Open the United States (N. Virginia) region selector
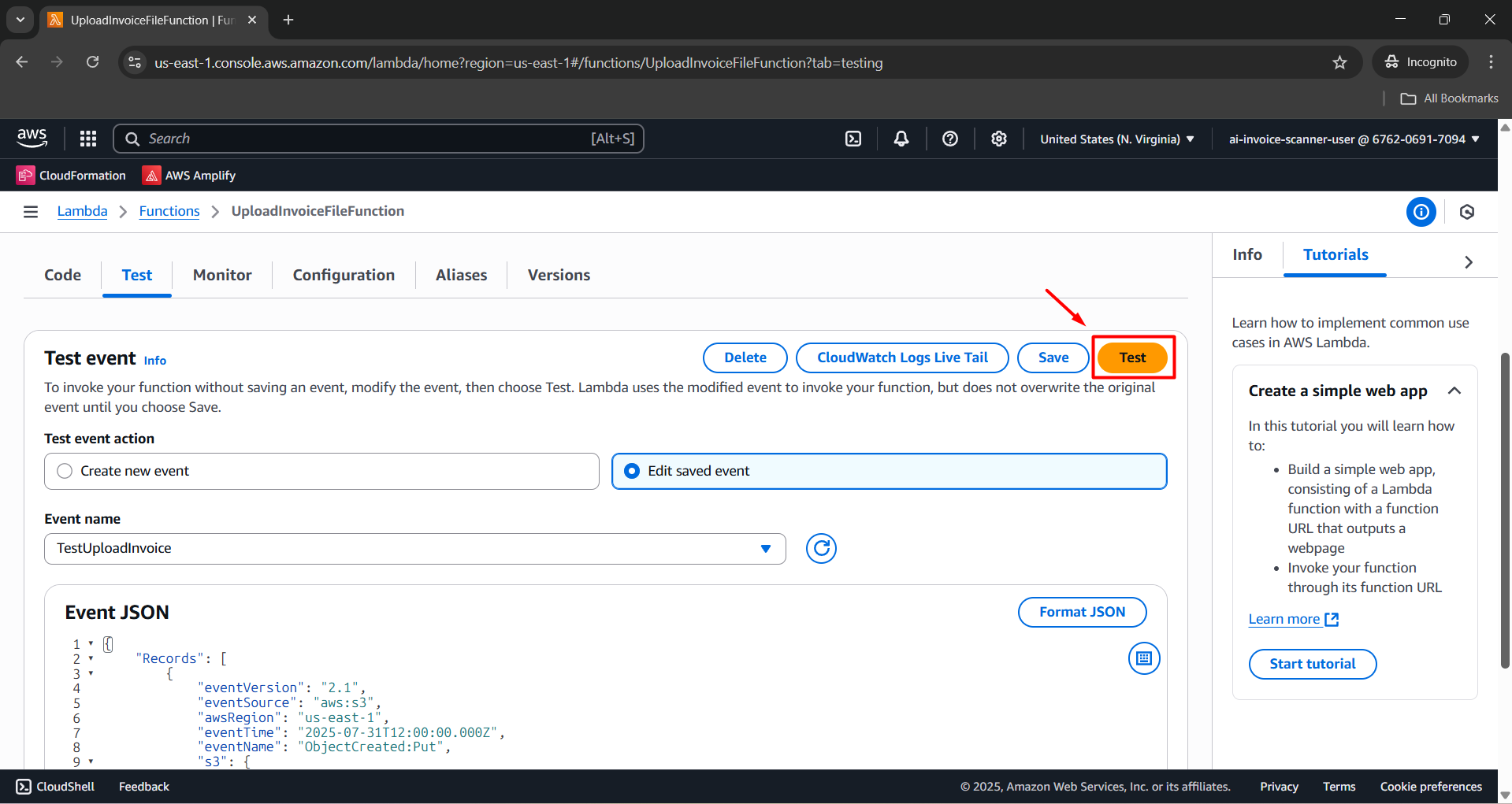 coord(1116,139)
